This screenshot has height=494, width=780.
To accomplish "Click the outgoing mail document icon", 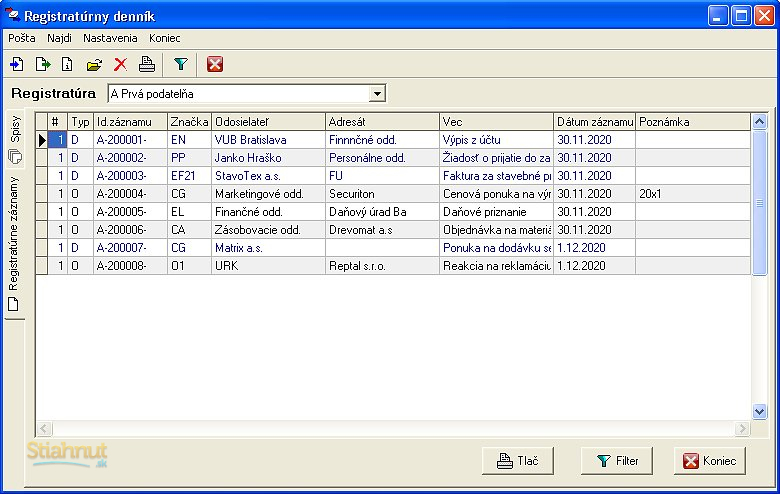I will 43,64.
